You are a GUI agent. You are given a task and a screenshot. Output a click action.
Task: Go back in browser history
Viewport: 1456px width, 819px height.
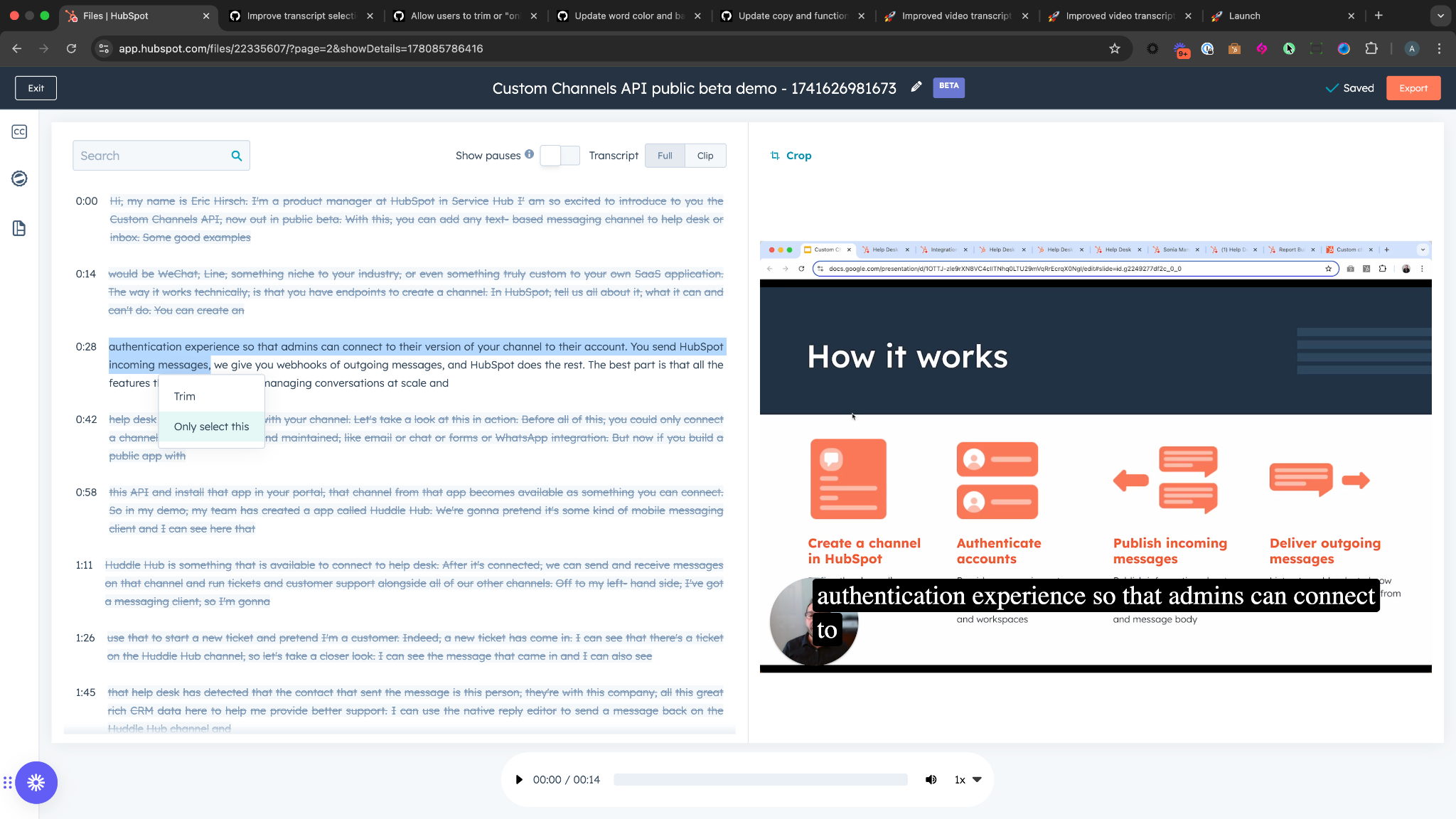coord(17,48)
